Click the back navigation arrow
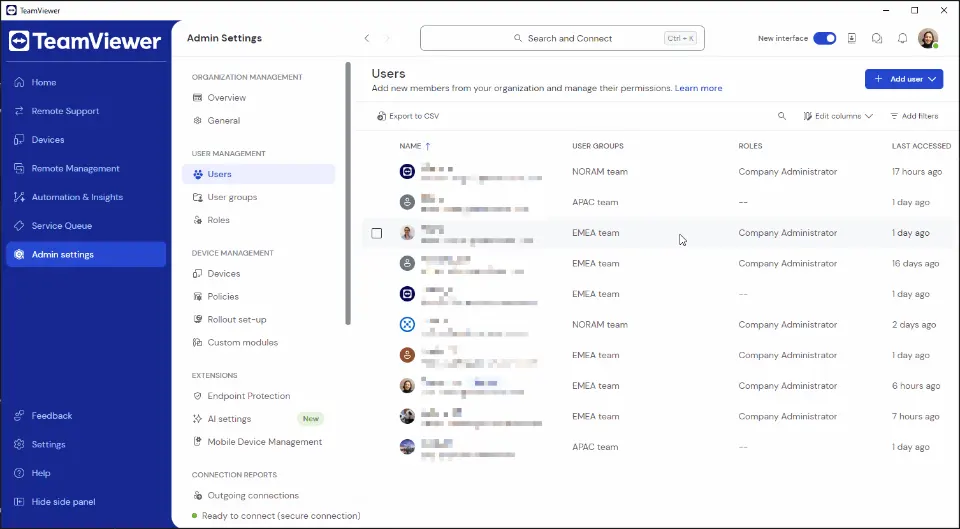Screen dimensions: 960x529 coord(367,38)
